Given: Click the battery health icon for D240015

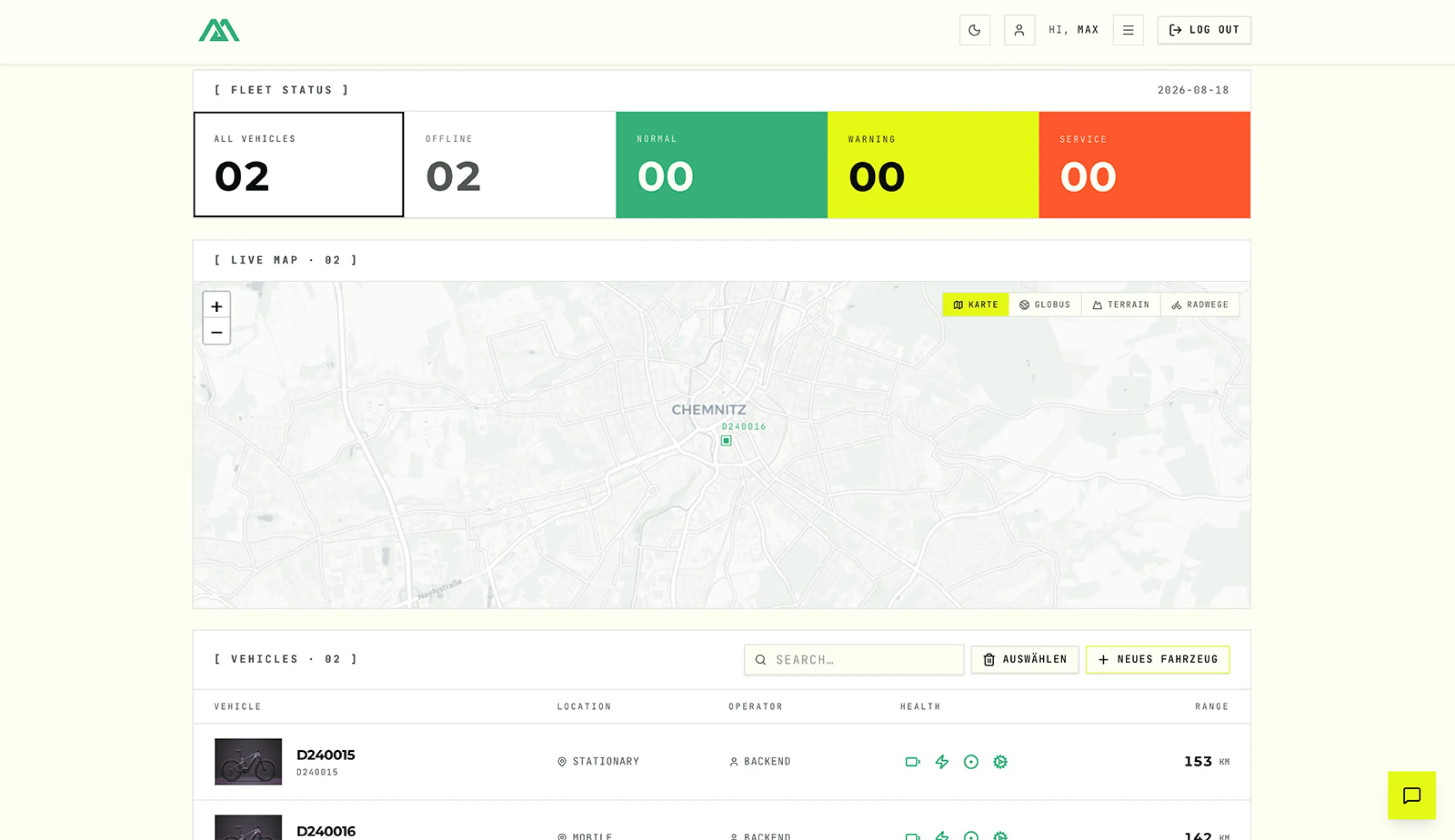Looking at the screenshot, I should pos(912,762).
